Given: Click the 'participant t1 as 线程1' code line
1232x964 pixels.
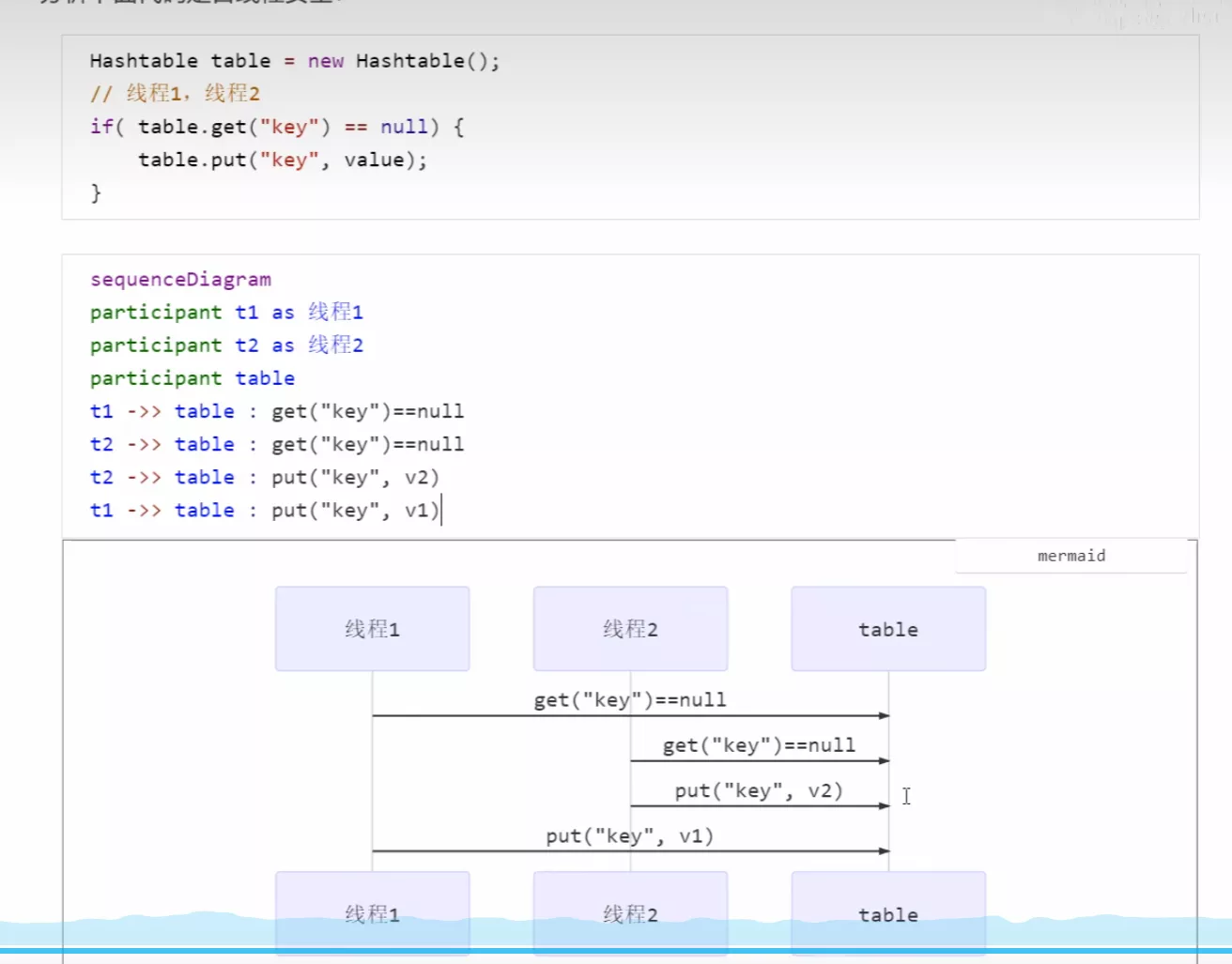Looking at the screenshot, I should click(226, 313).
